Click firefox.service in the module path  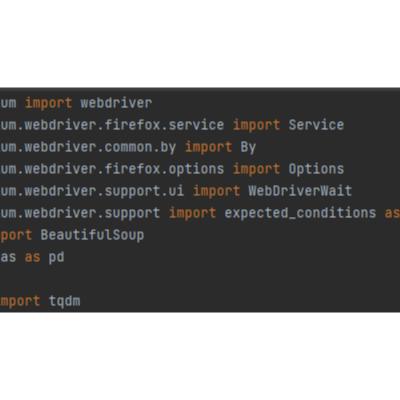(164, 125)
